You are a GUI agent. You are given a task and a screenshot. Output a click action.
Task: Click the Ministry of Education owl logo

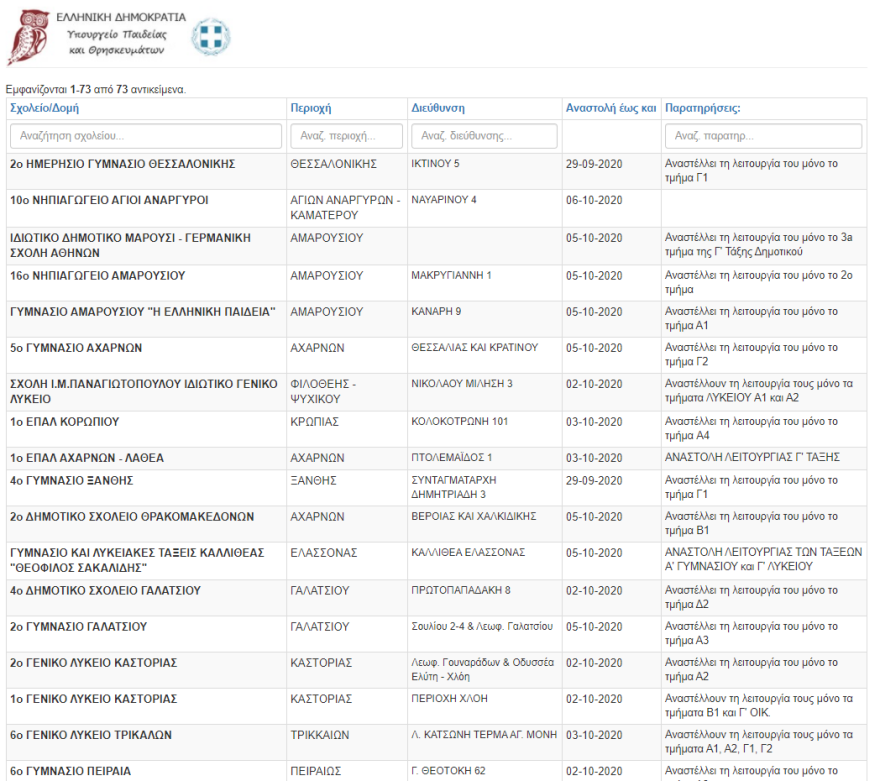pos(28,36)
